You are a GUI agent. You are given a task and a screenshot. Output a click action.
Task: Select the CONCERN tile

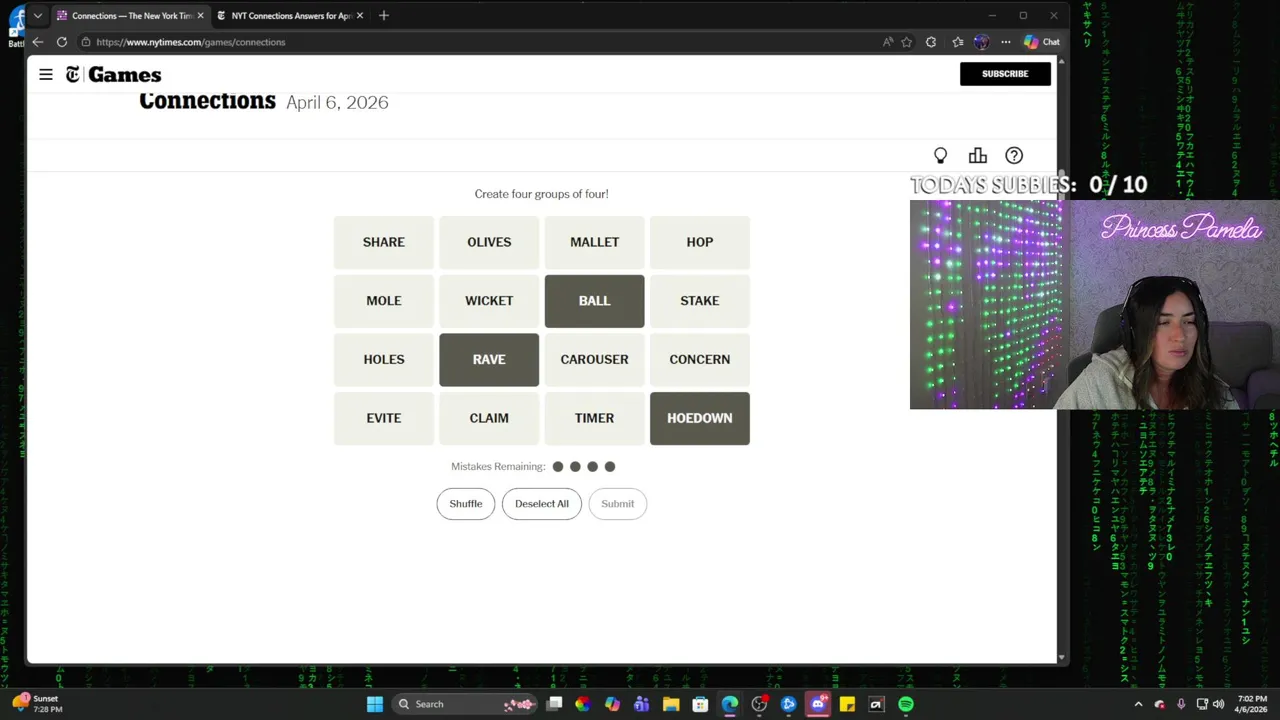point(700,360)
